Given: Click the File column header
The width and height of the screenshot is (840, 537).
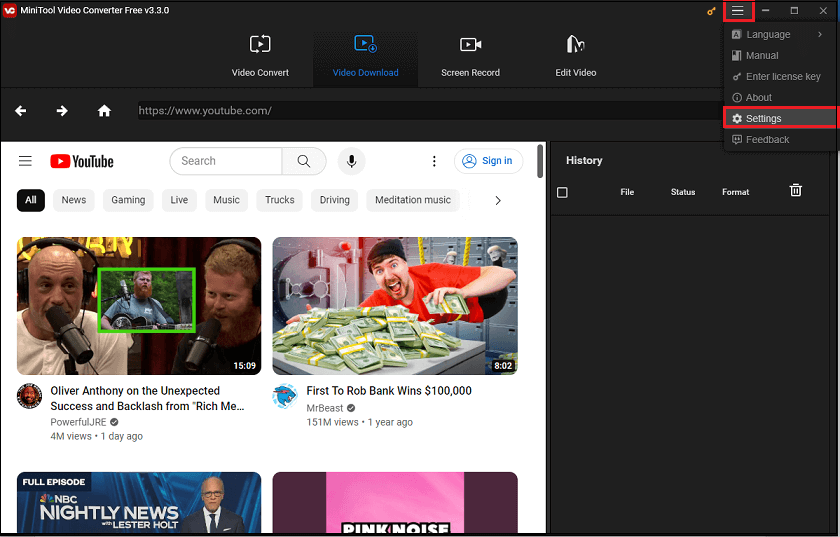Looking at the screenshot, I should (627, 192).
